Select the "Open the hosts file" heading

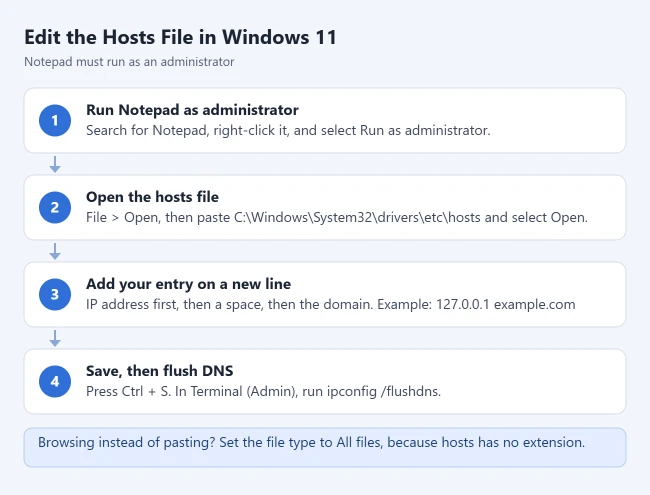pyautogui.click(x=152, y=197)
